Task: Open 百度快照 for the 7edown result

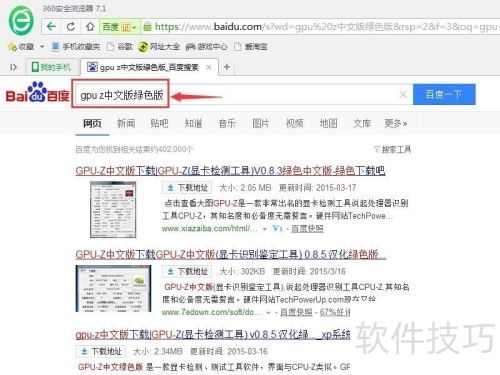Action: pos(296,312)
